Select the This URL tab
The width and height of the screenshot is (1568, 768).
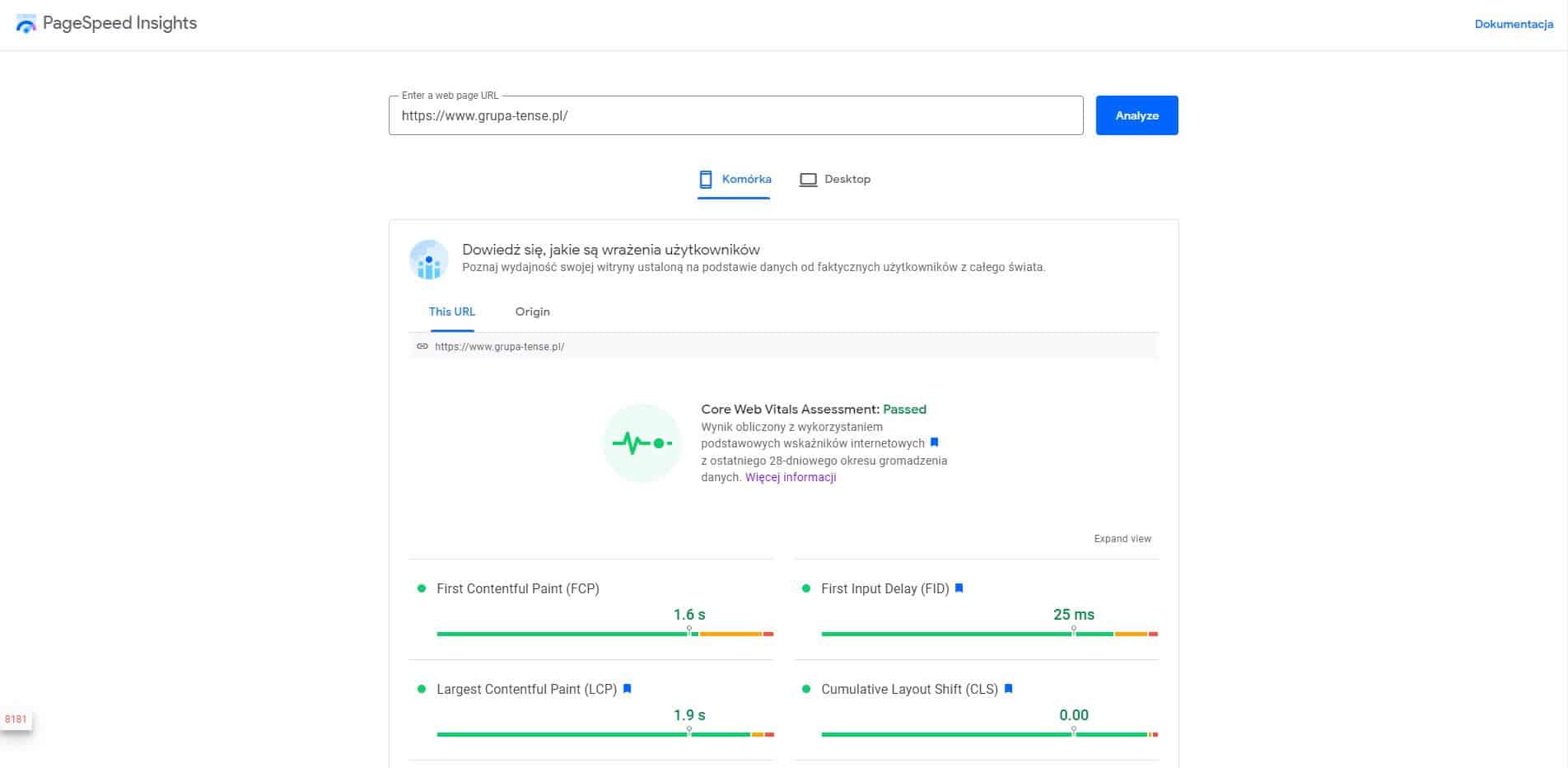[452, 311]
